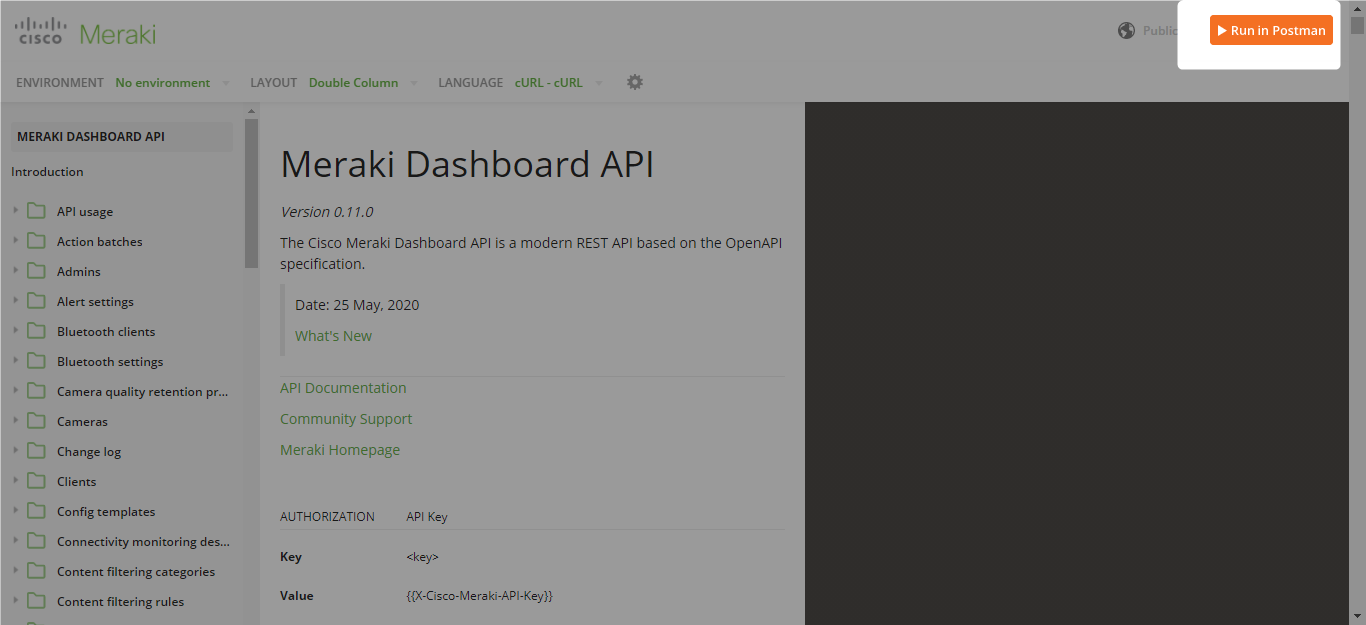1366x625 pixels.
Task: Open the API Documentation link
Action: pyautogui.click(x=343, y=388)
